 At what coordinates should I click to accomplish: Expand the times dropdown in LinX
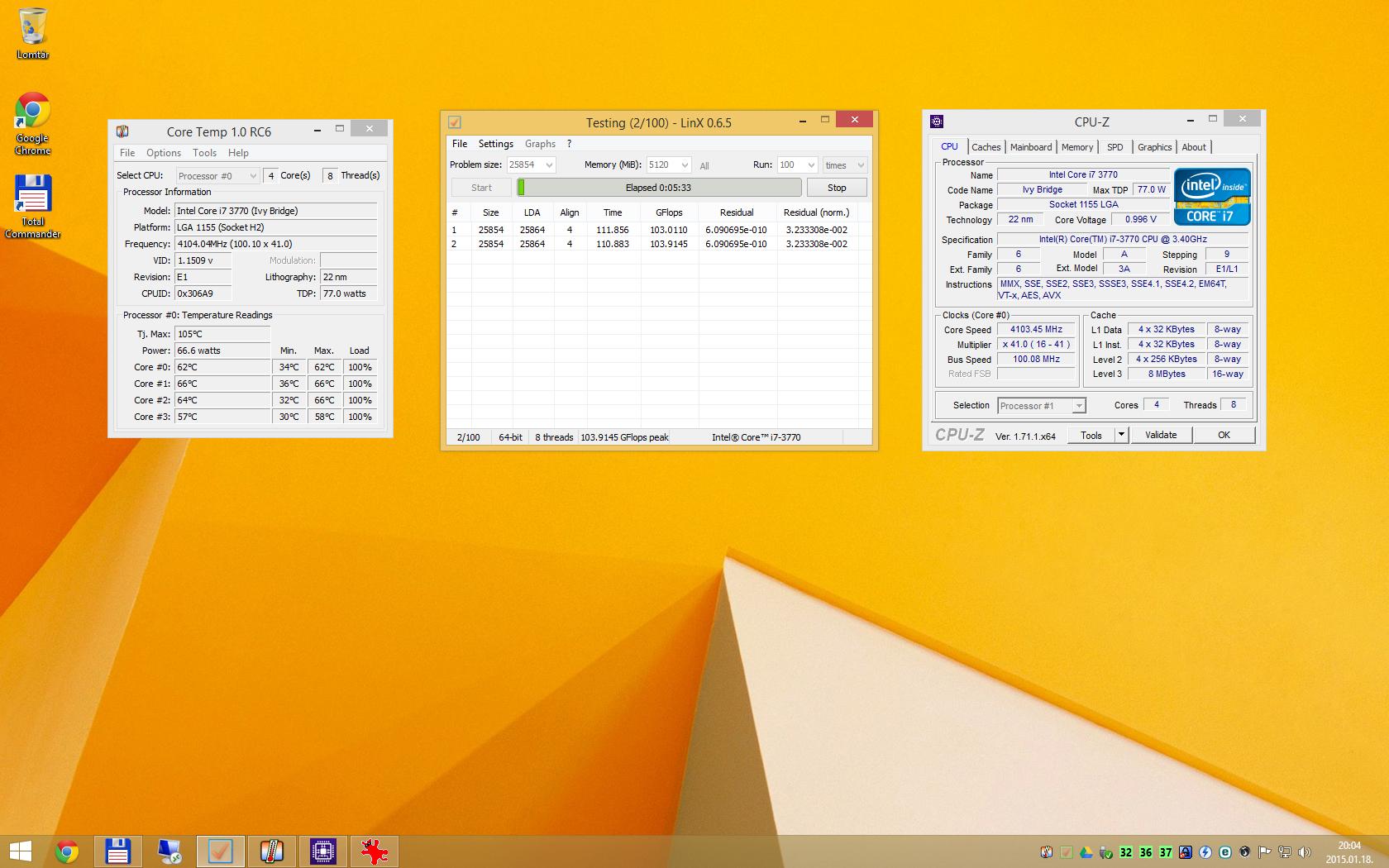pos(861,165)
